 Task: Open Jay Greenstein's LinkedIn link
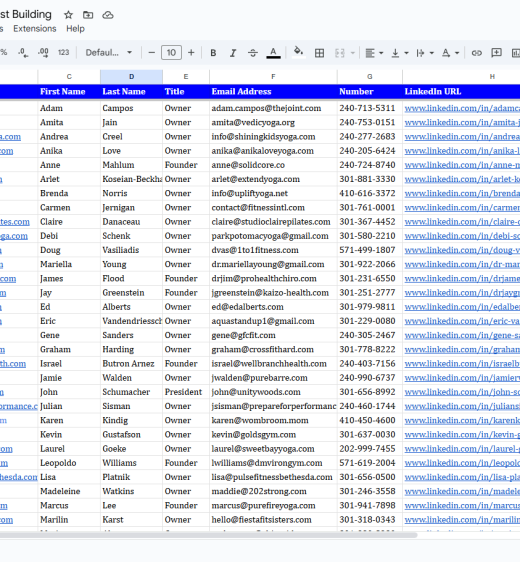pos(462,293)
